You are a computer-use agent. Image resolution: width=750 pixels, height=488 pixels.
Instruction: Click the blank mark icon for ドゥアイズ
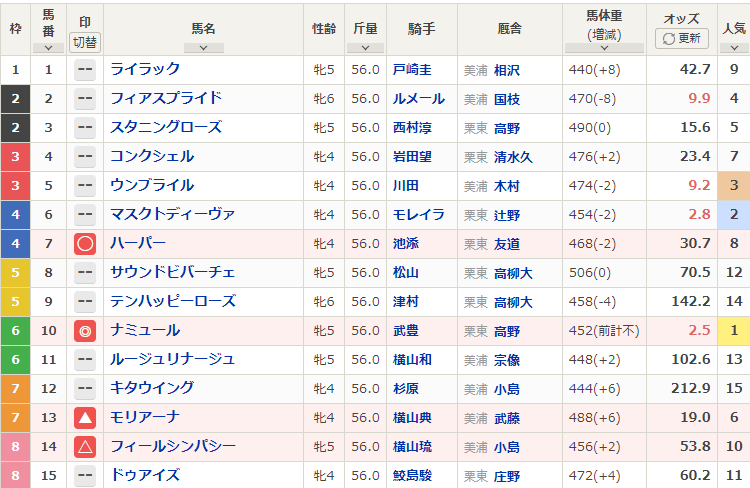[x=85, y=475]
